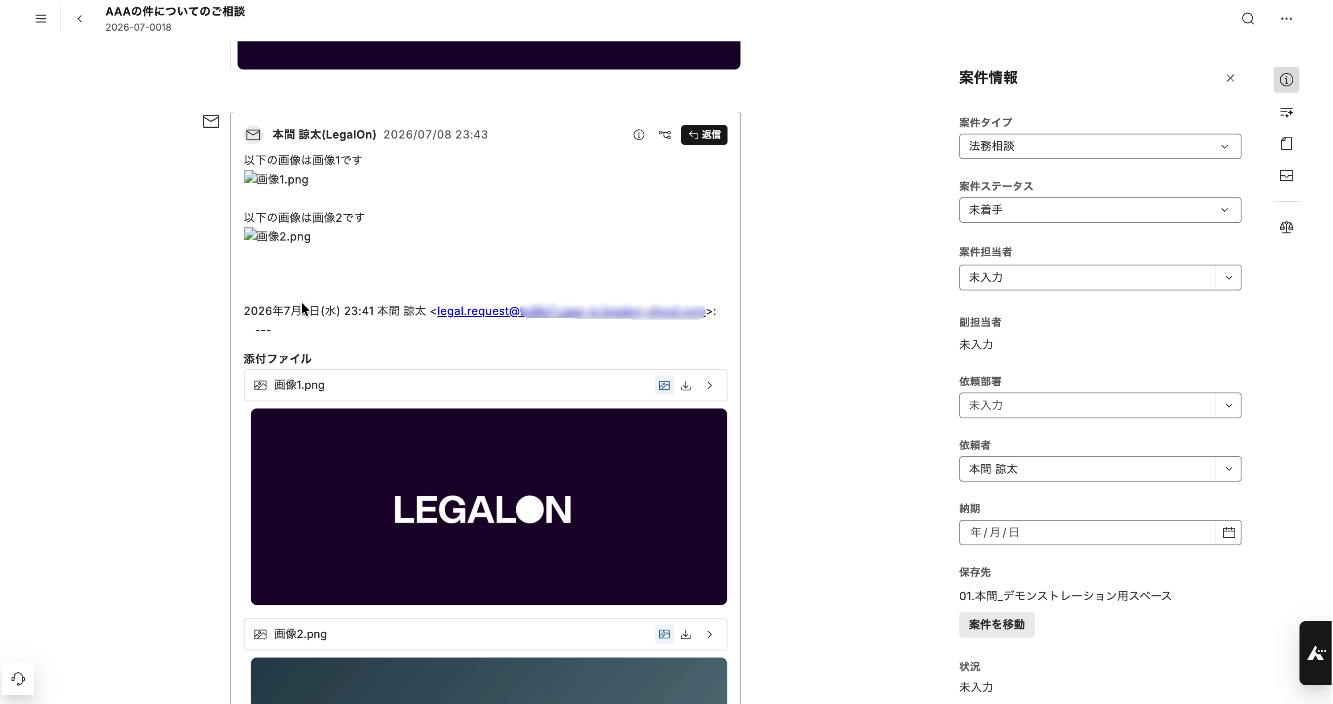
Task: Open the dark assistant widget tab
Action: (x=1316, y=653)
